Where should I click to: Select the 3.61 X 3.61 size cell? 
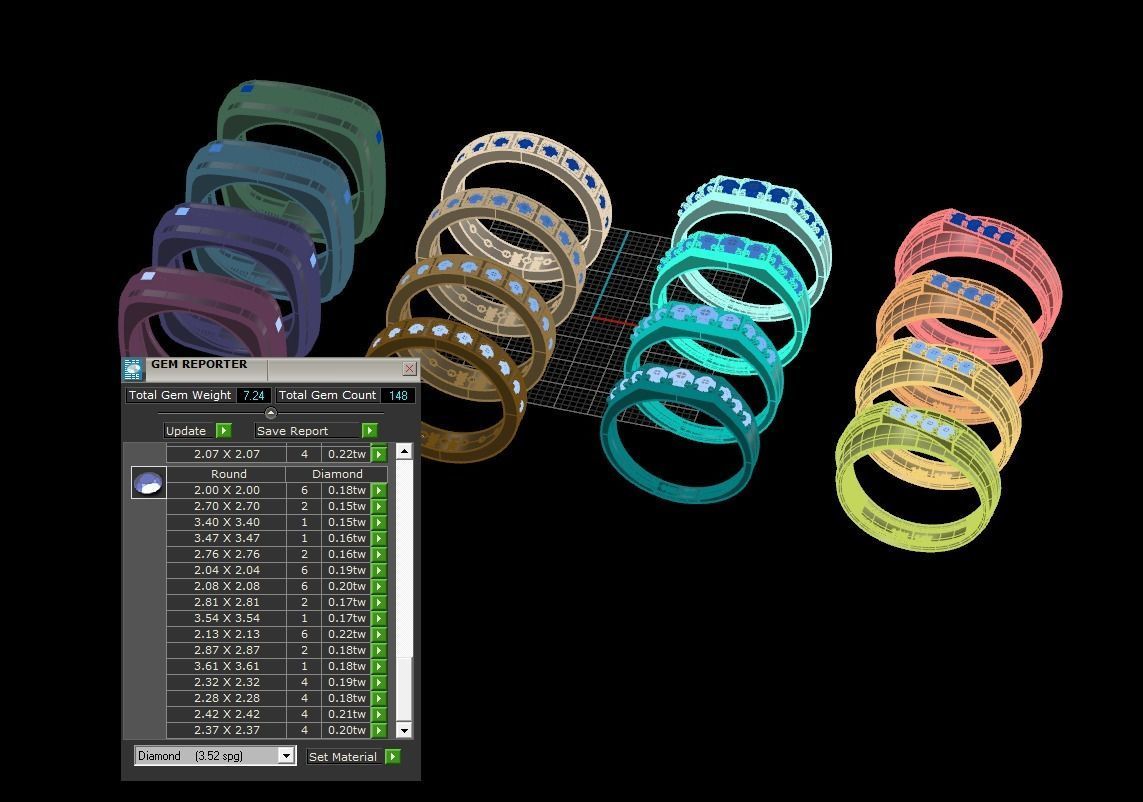226,667
